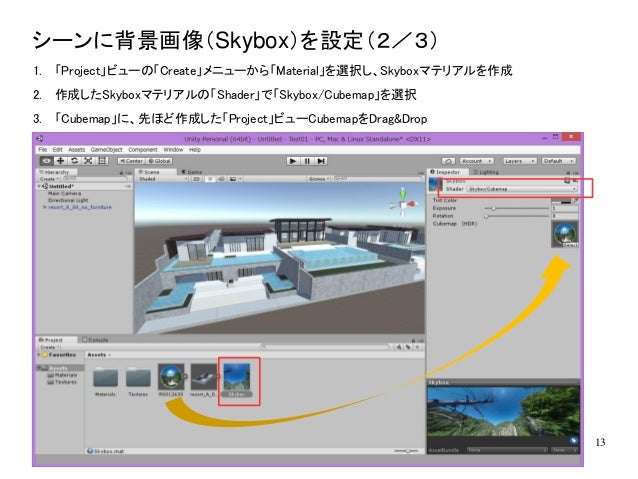Click the Tint Color swatch

click(561, 200)
